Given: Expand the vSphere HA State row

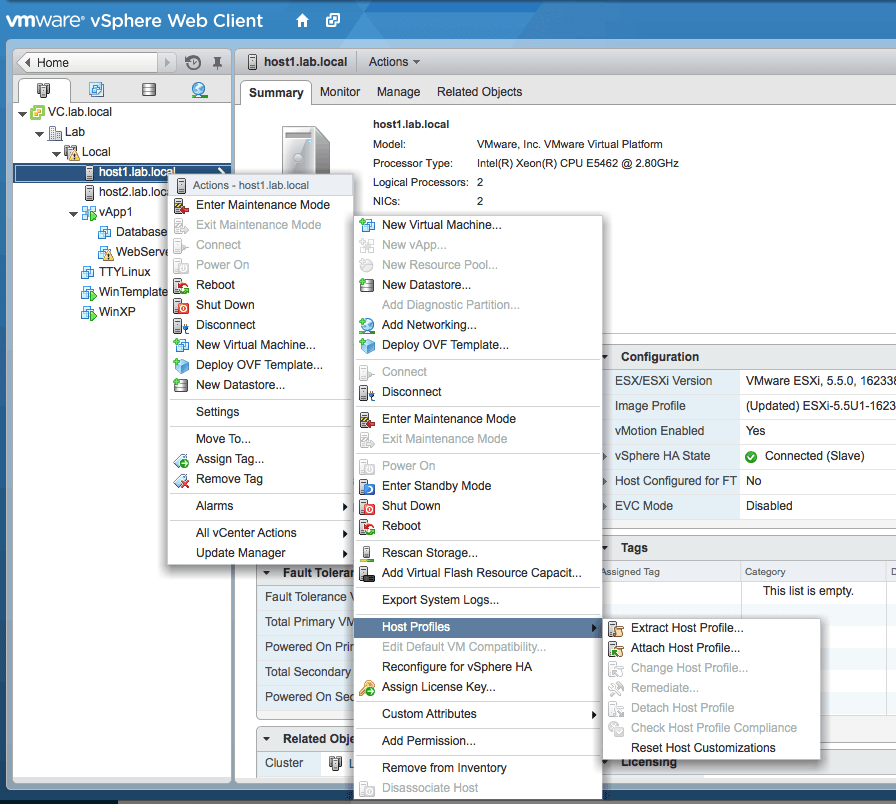Looking at the screenshot, I should click(605, 456).
